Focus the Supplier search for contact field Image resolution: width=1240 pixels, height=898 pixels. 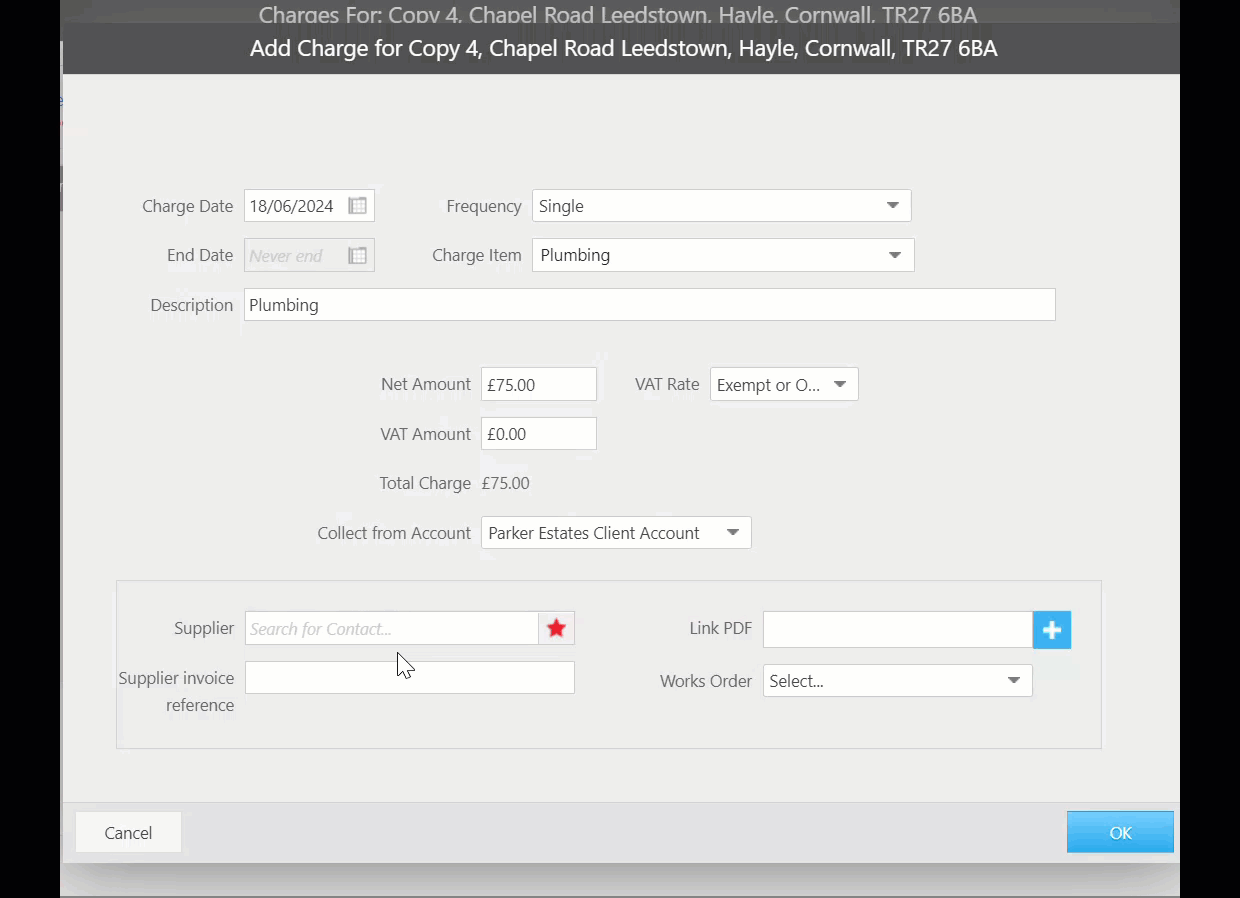click(x=391, y=628)
